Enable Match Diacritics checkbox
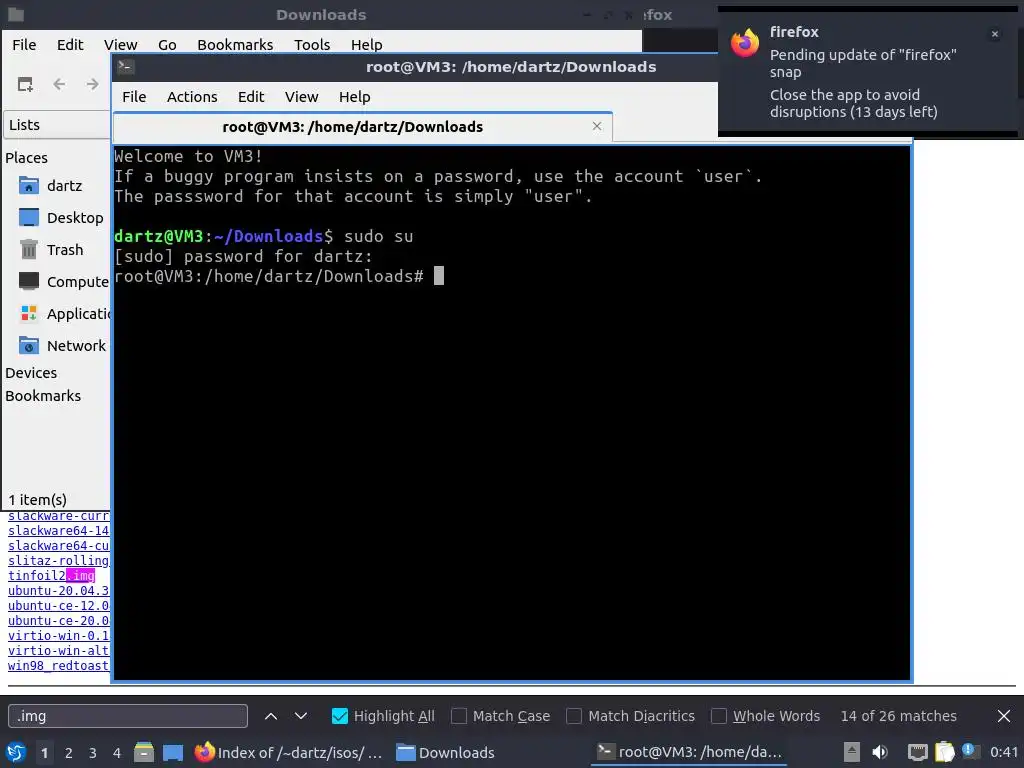 point(574,716)
